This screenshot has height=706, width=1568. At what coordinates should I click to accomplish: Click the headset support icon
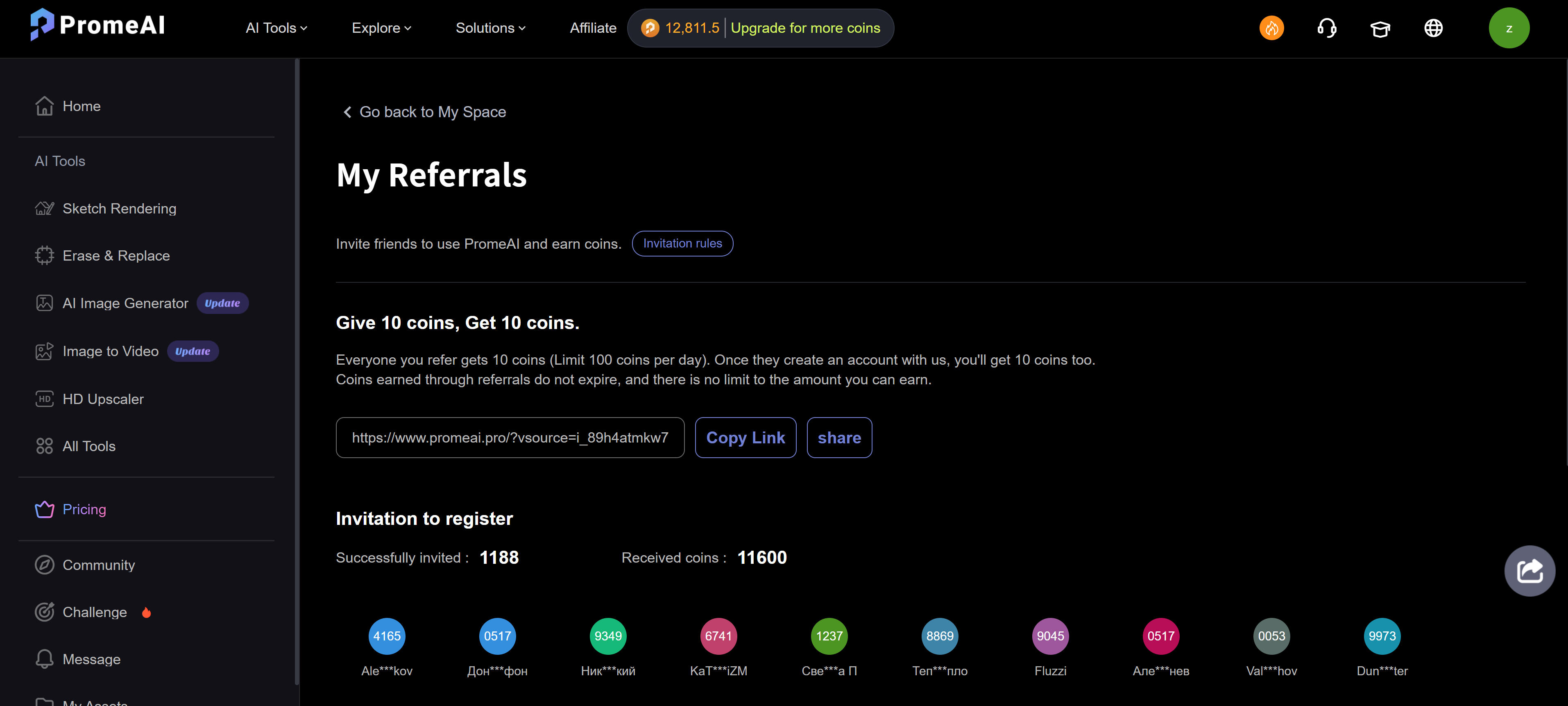(1327, 28)
